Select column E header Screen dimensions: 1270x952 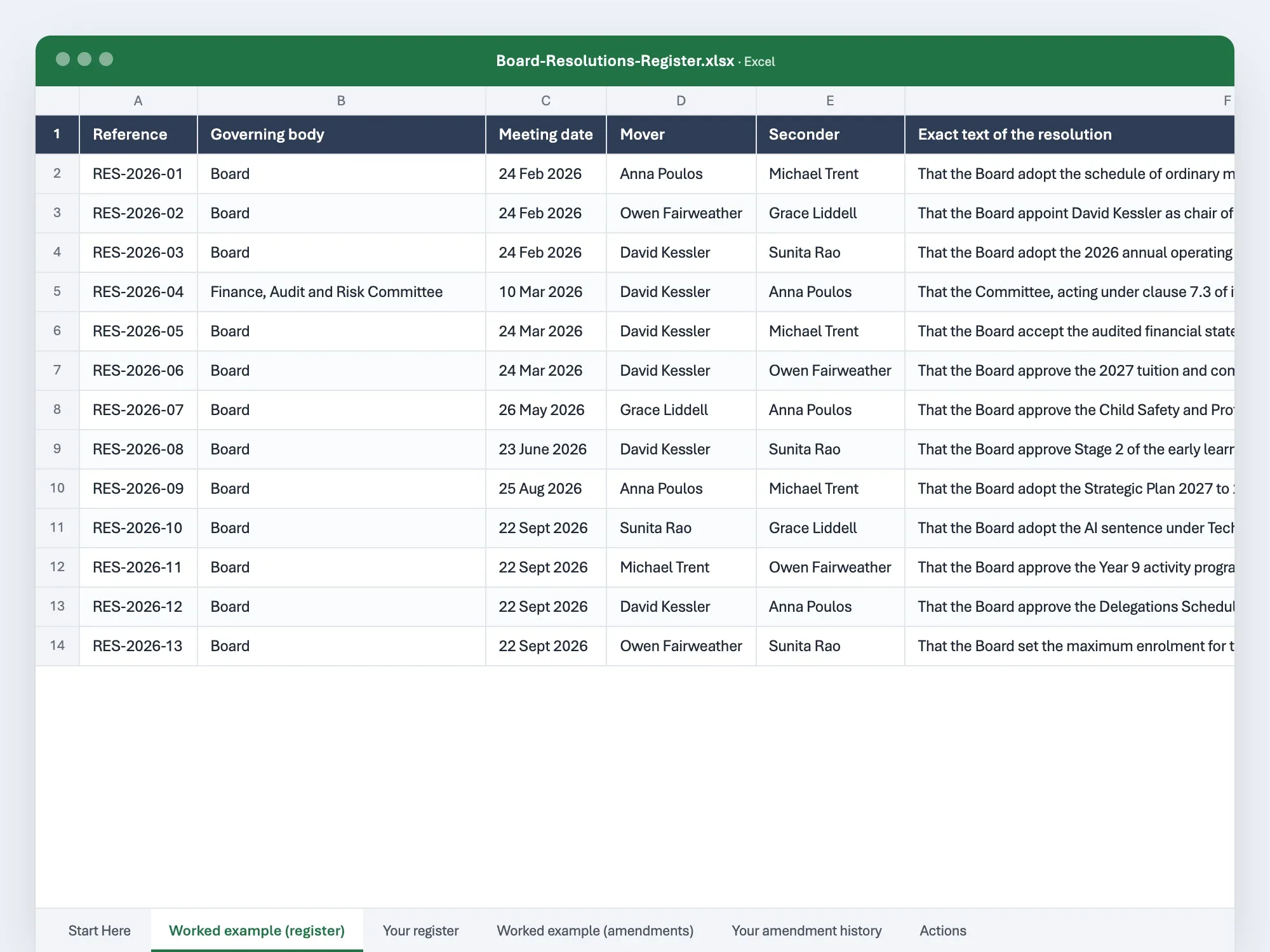click(831, 100)
